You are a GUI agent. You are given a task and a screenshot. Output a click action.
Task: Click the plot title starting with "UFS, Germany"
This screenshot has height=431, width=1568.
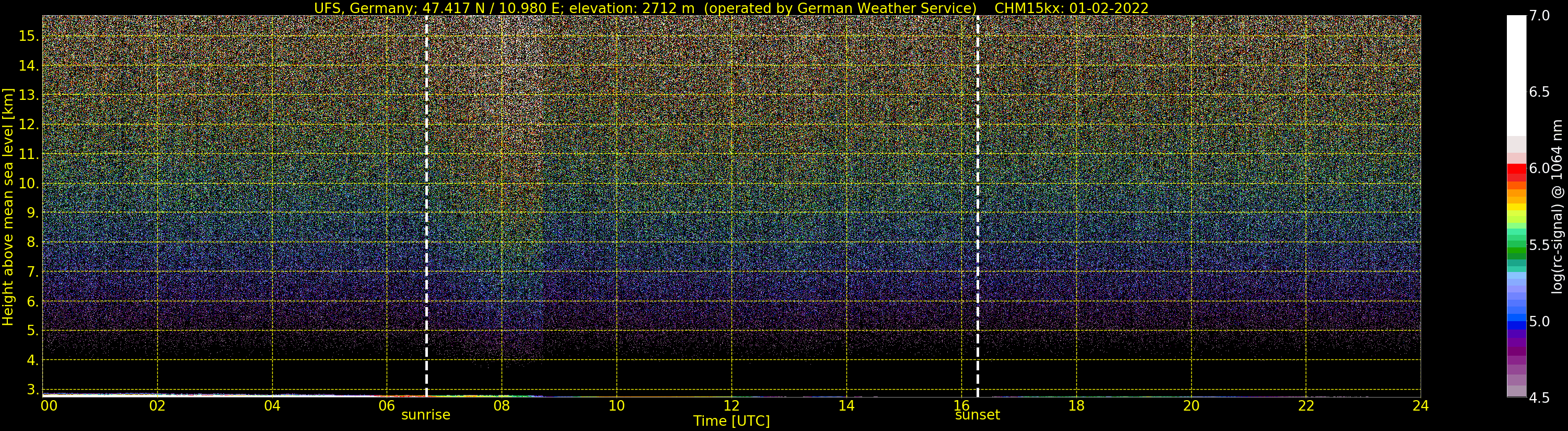(x=731, y=8)
